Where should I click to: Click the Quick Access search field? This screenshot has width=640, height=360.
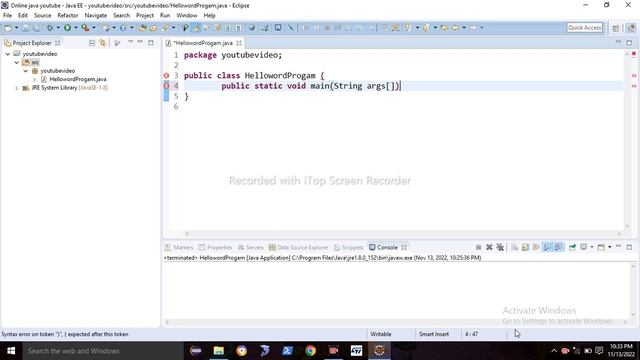[585, 28]
